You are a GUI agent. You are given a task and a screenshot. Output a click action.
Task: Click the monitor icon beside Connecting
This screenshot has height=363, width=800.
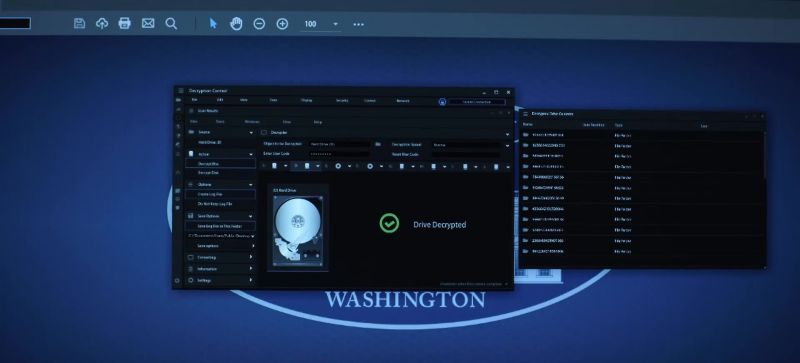click(191, 257)
